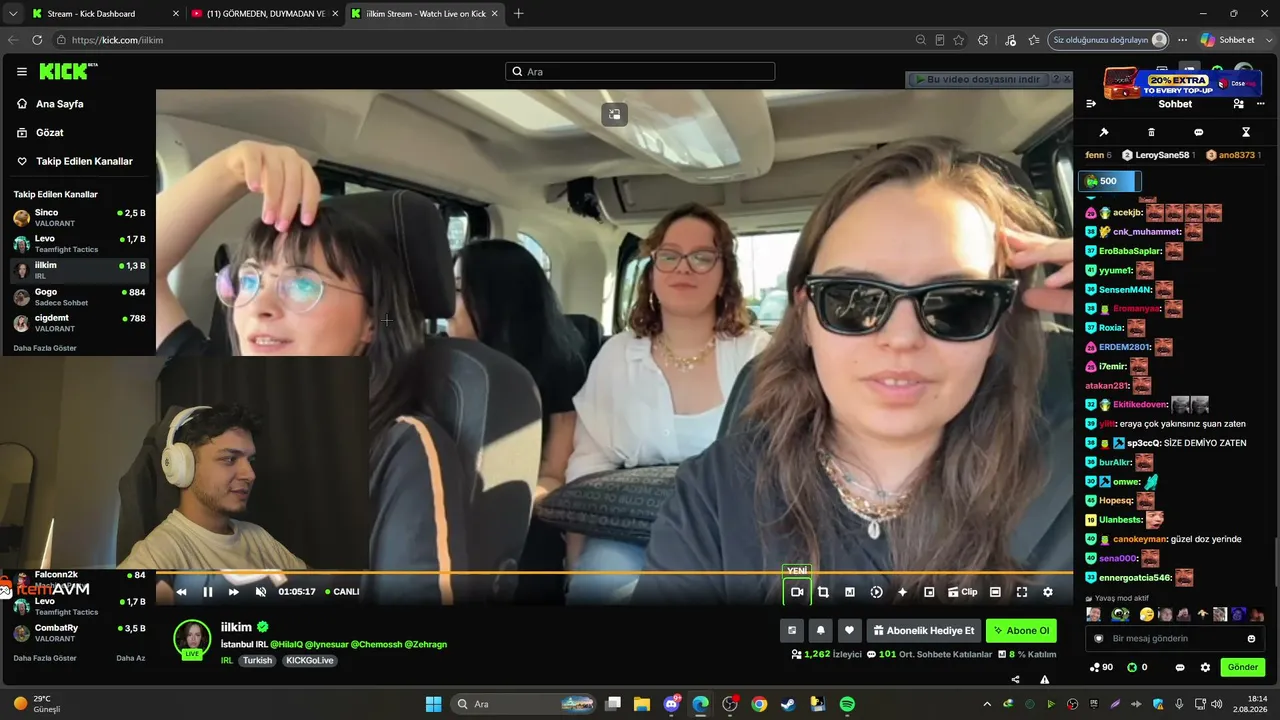The image size is (1280, 720).
Task: Pause the live stream
Action: 208,592
